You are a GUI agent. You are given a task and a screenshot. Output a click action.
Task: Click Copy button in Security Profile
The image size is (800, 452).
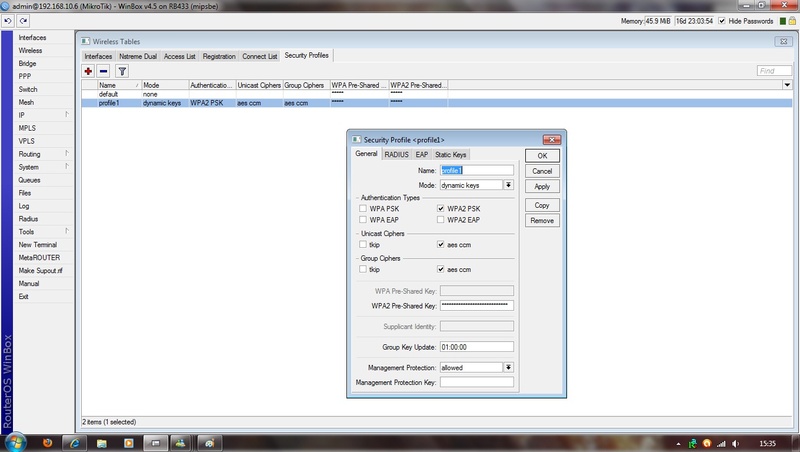[542, 205]
